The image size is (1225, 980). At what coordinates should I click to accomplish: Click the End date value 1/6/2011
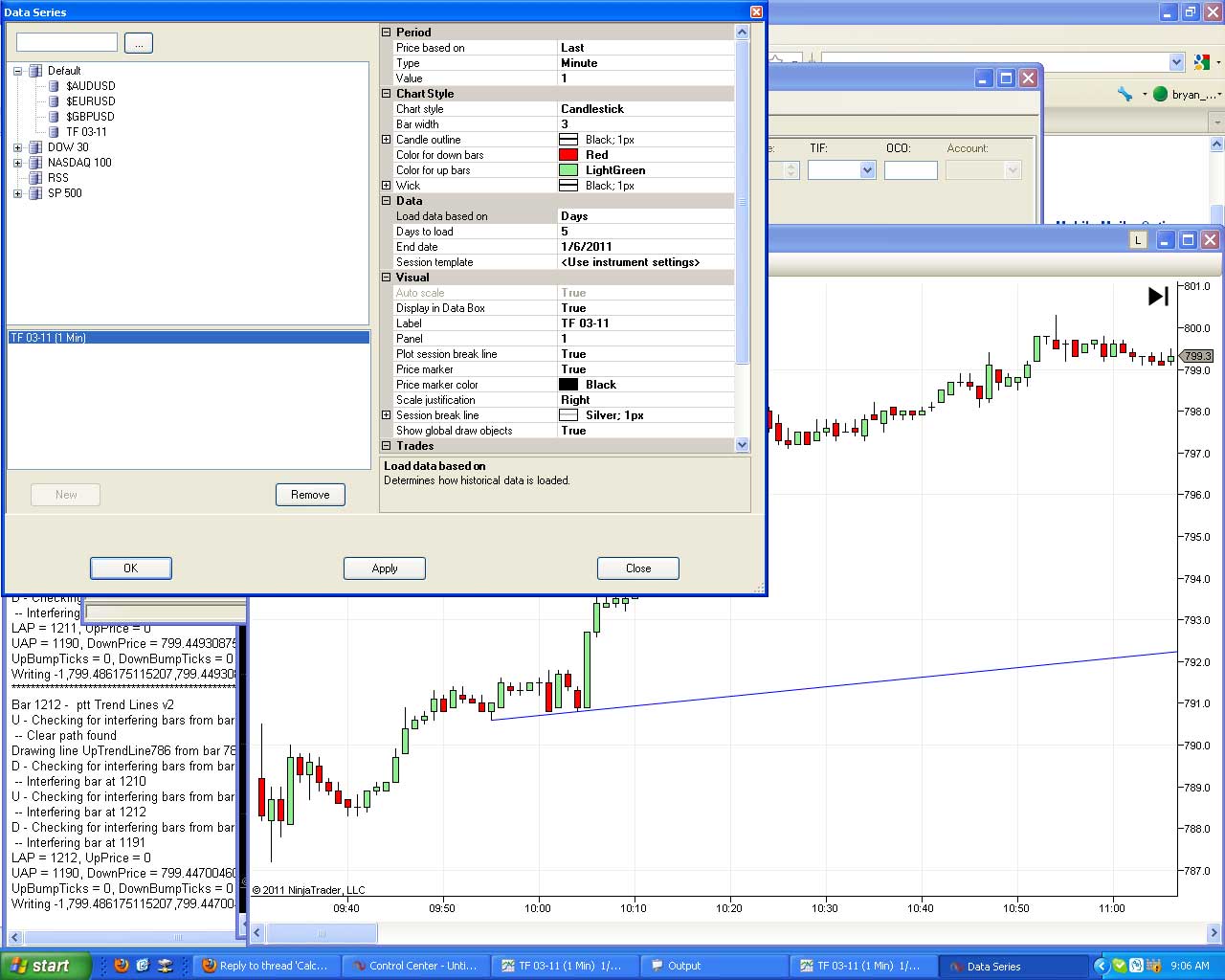pos(646,247)
